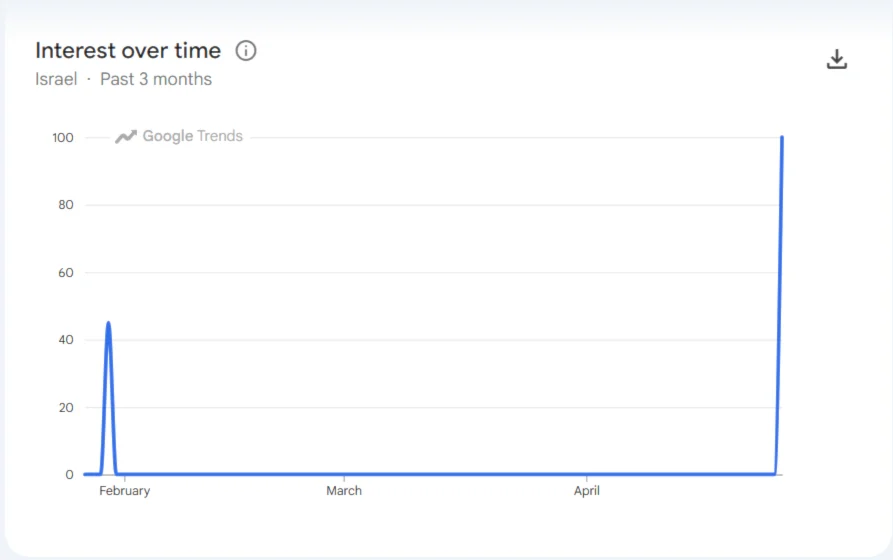Download the chart data as CSV
Image resolution: width=893 pixels, height=560 pixels.
(x=837, y=60)
